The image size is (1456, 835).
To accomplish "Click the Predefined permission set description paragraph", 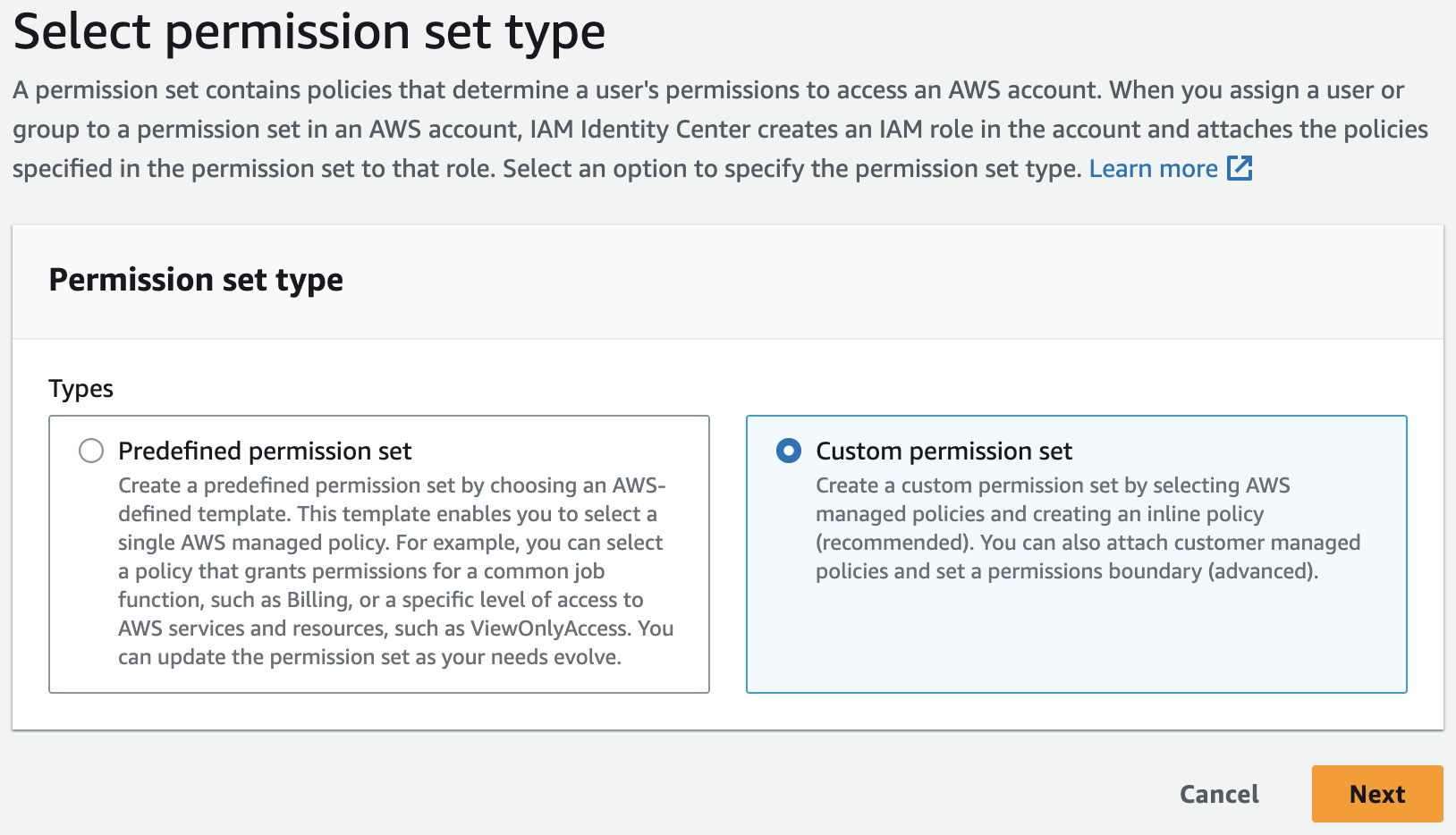I will pyautogui.click(x=394, y=570).
